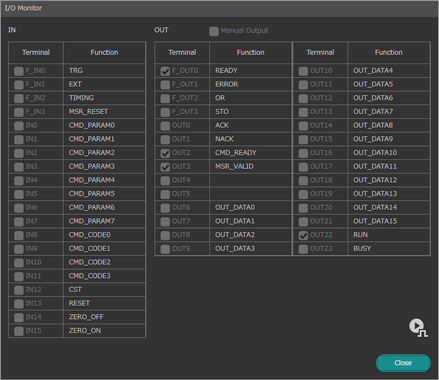Uncheck the OUT3 MSR_VALID checkbox

165,167
